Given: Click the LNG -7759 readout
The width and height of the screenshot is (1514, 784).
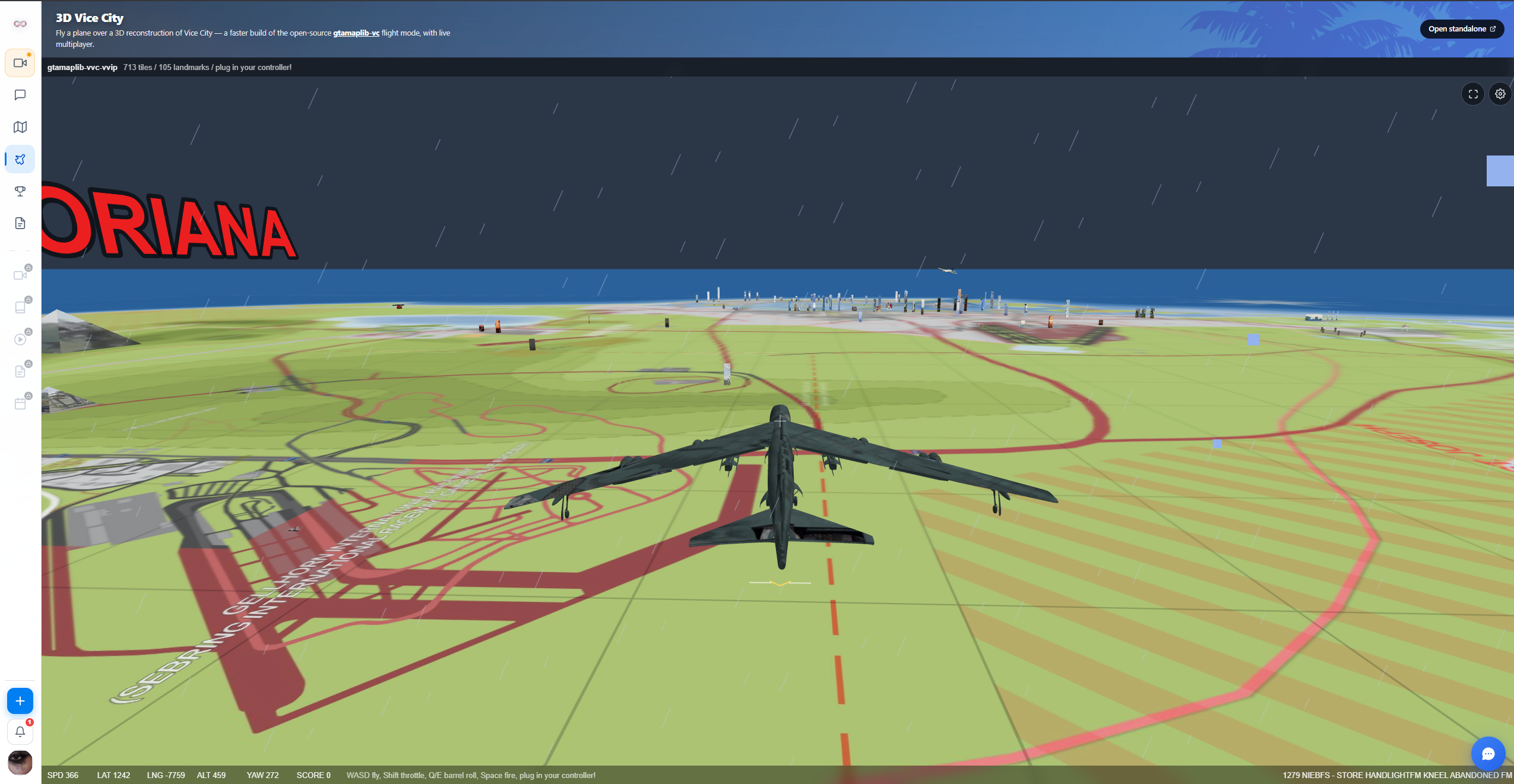Looking at the screenshot, I should click(x=166, y=775).
